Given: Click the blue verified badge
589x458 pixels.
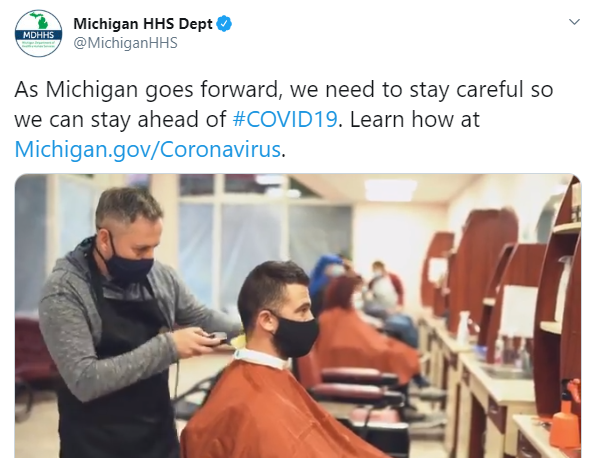Looking at the screenshot, I should click(x=225, y=24).
